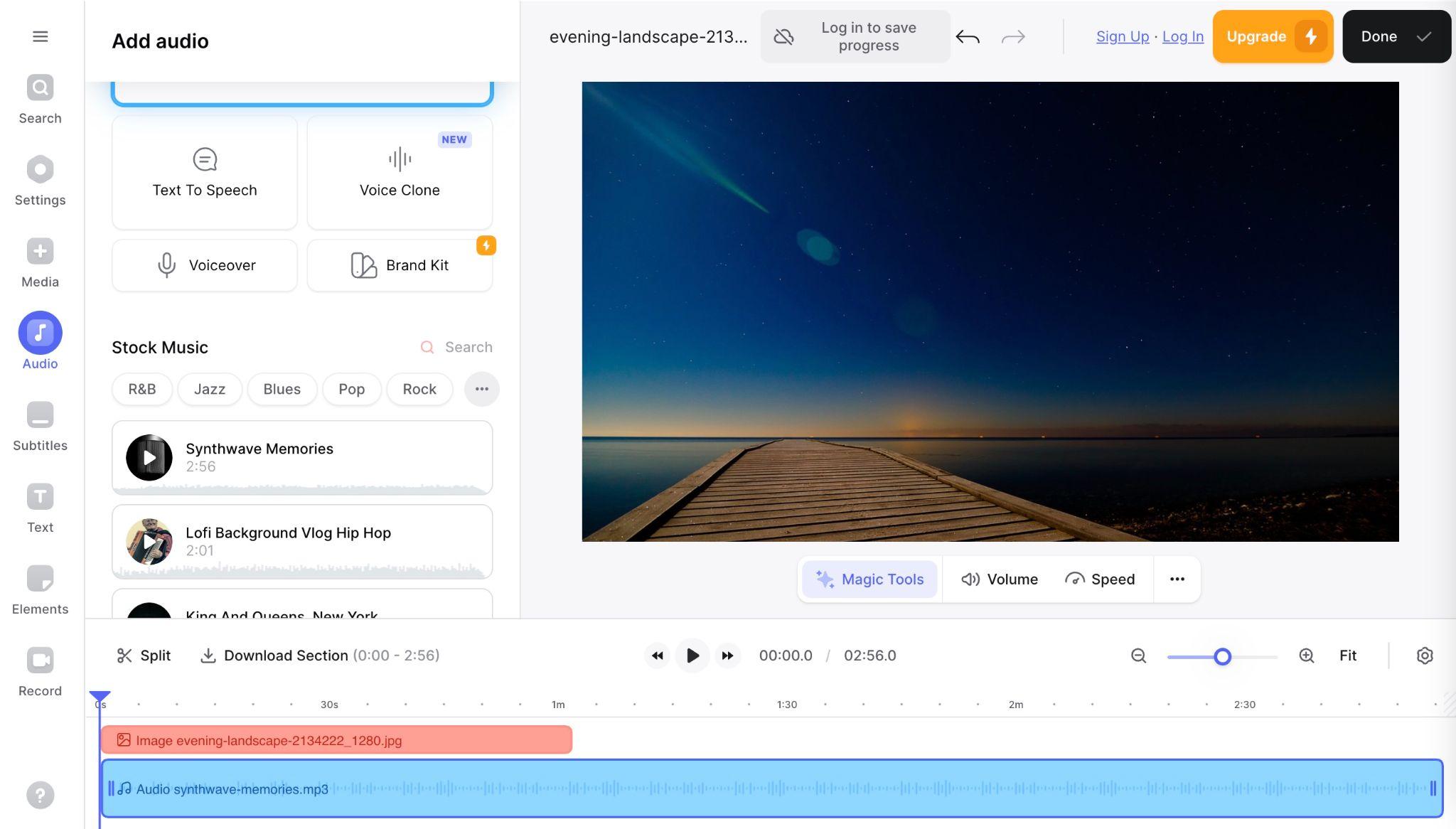
Task: Open the Settings sidebar panel
Action: [x=41, y=181]
